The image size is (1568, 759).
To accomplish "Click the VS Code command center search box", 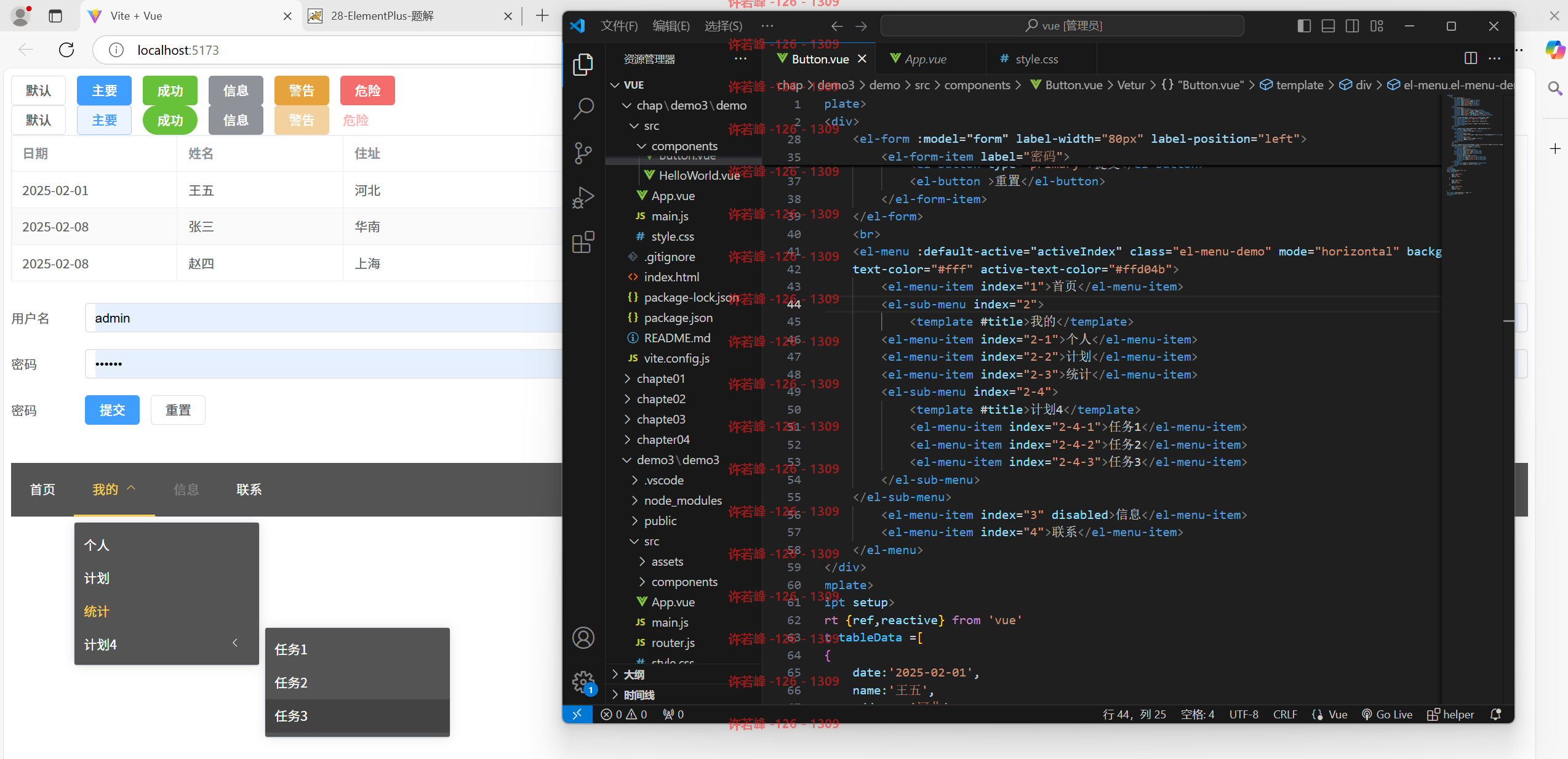I will (1062, 26).
